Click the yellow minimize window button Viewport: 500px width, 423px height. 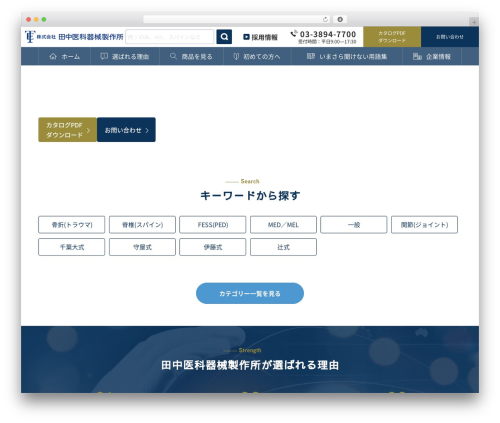(36, 20)
